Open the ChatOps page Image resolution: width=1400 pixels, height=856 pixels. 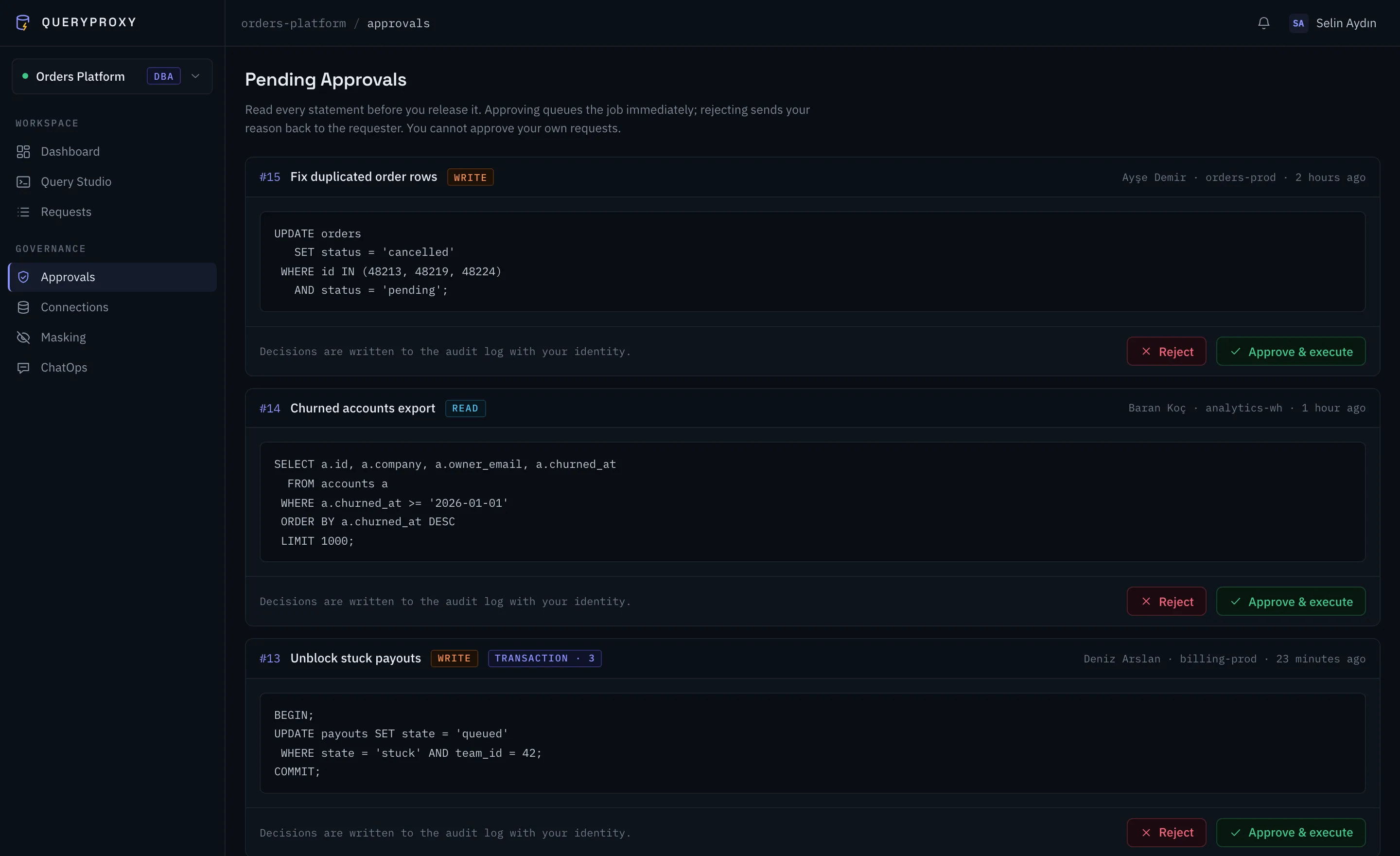pos(112,368)
